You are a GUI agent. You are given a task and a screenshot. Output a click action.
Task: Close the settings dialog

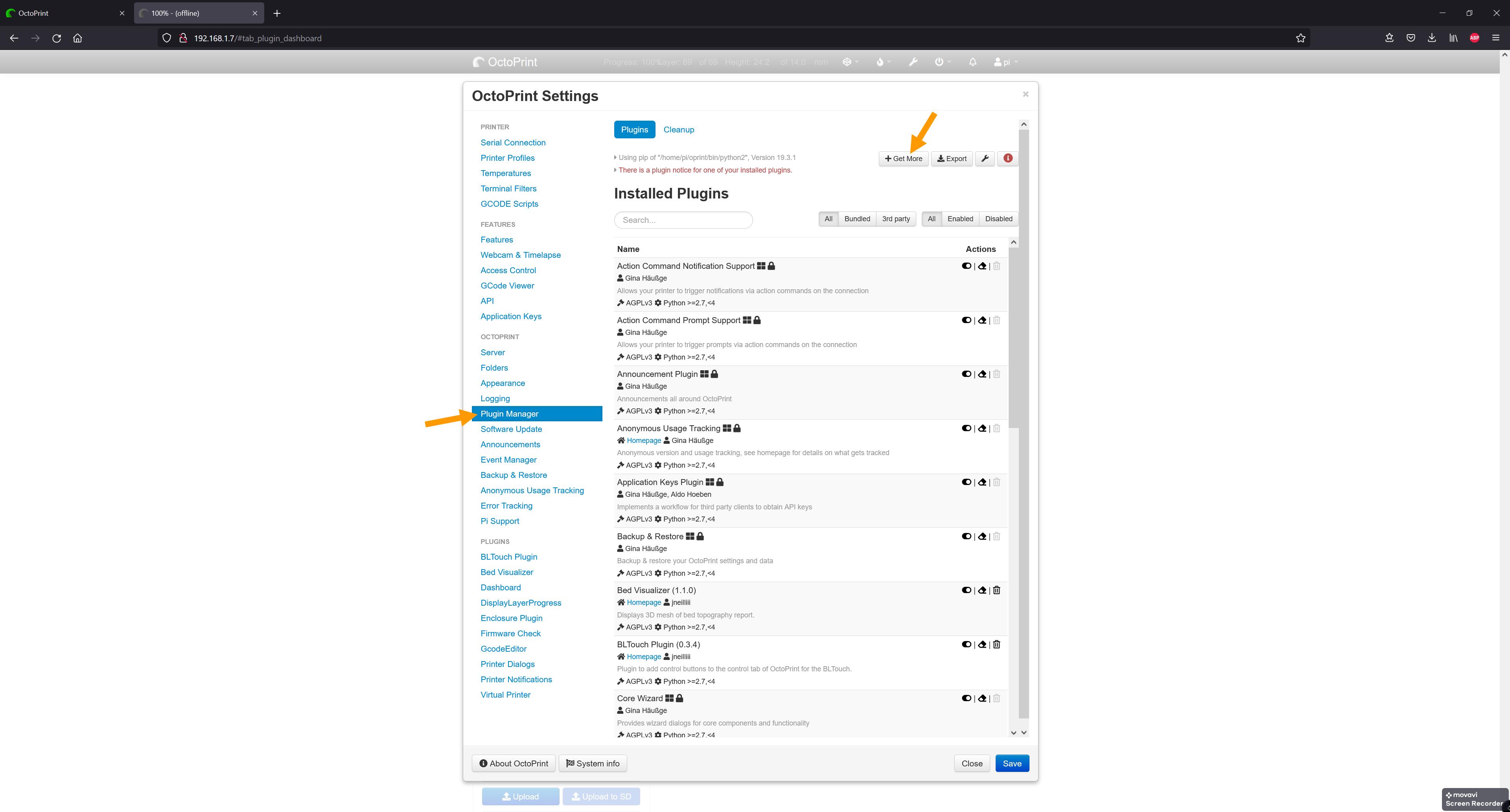click(x=971, y=763)
